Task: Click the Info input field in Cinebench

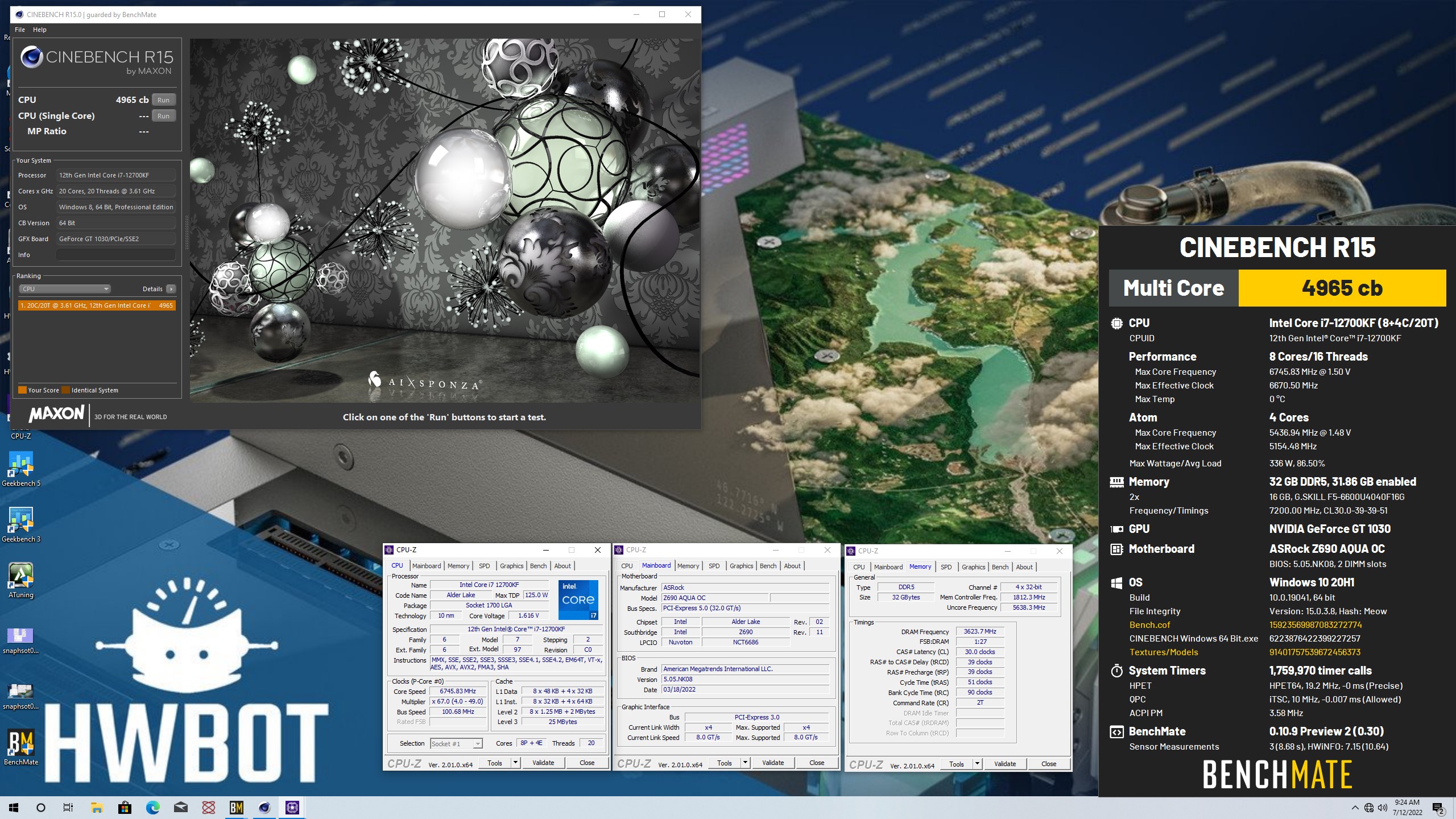Action: (x=115, y=255)
